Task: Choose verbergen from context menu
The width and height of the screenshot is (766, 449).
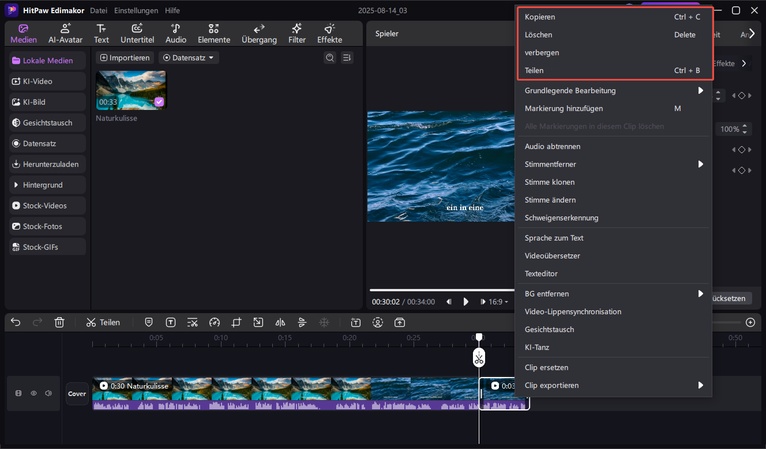Action: 613,52
